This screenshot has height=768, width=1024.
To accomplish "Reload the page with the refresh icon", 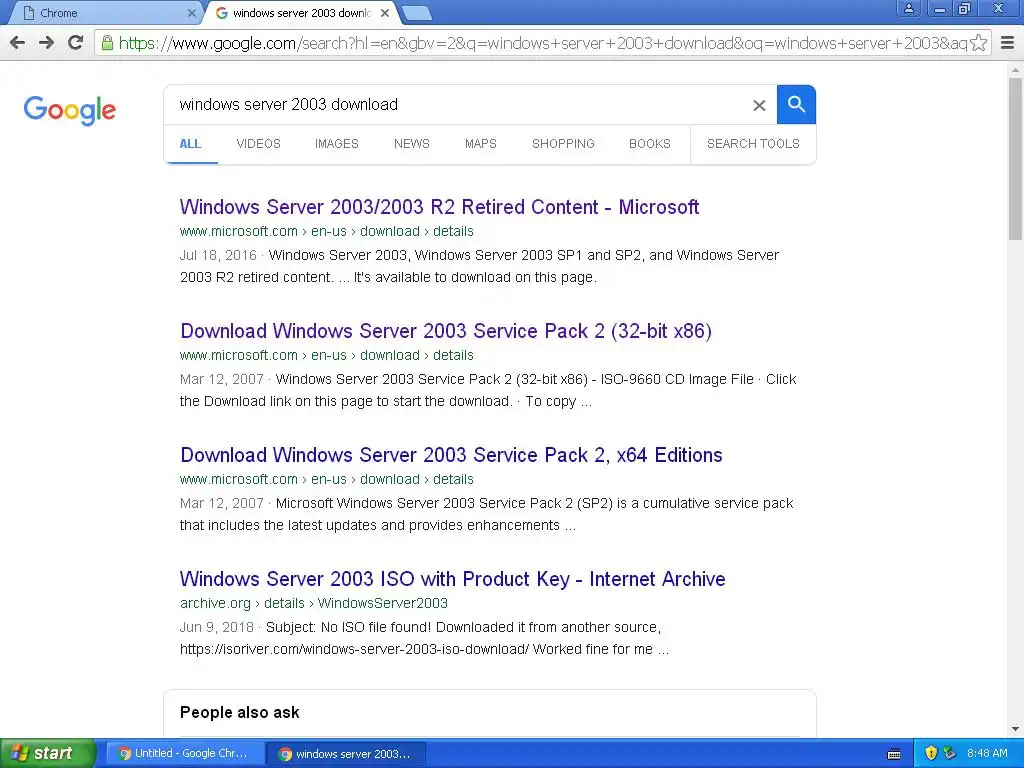I will [76, 43].
